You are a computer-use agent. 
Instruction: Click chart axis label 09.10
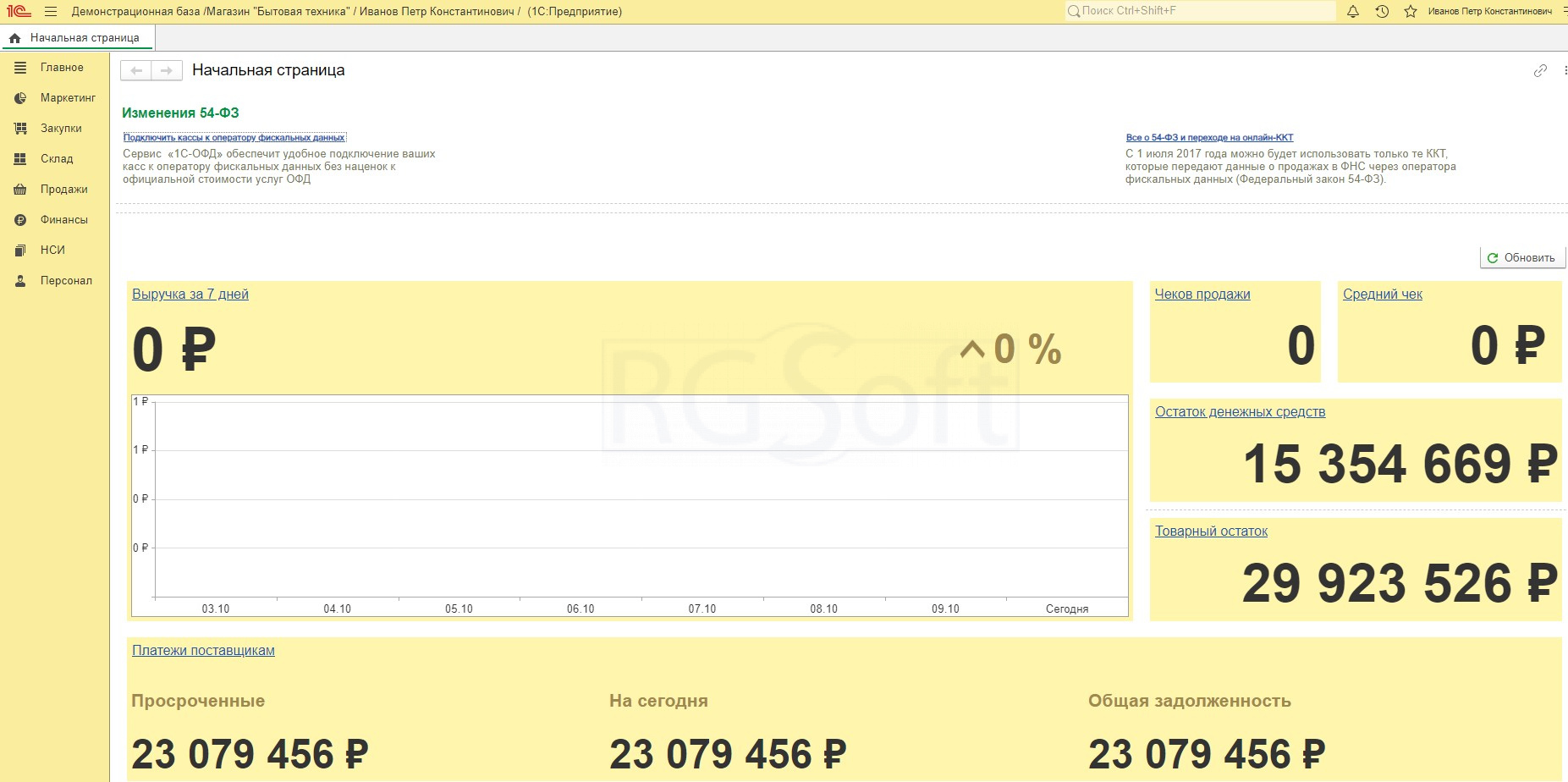tap(945, 609)
